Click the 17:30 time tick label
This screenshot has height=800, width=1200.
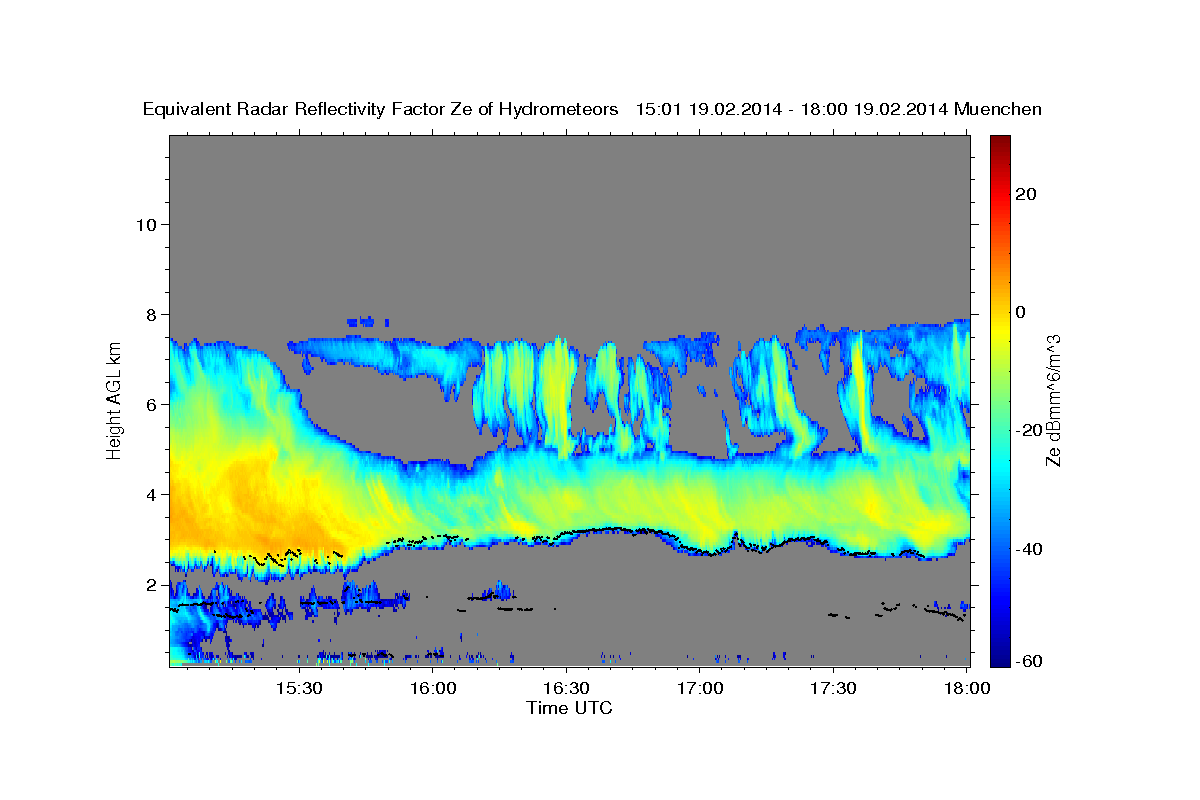tap(833, 689)
